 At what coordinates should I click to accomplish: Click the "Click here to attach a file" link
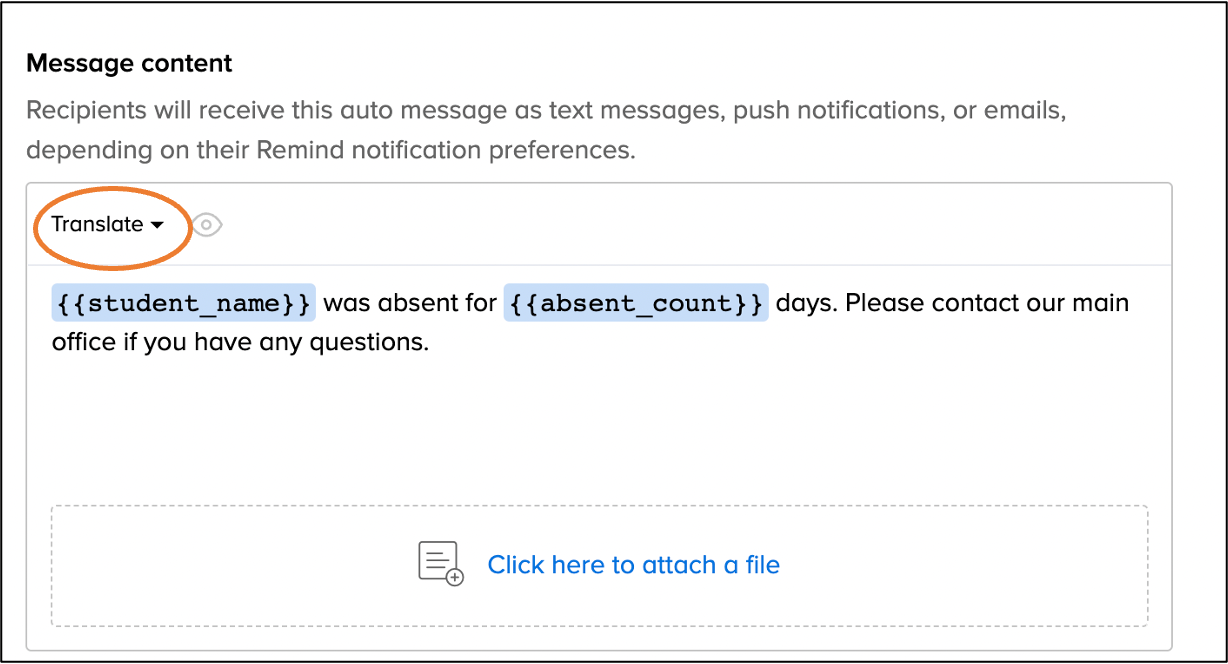pyautogui.click(x=633, y=565)
